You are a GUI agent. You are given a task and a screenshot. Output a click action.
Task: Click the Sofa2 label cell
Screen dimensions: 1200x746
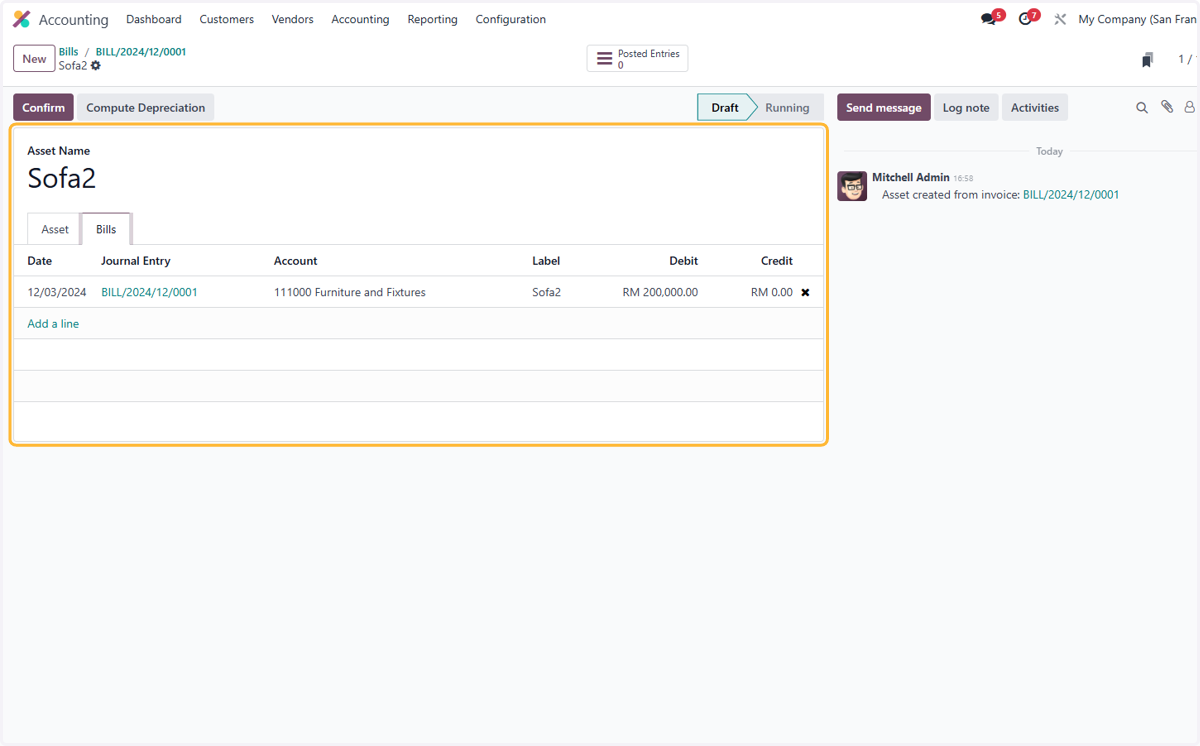point(546,293)
